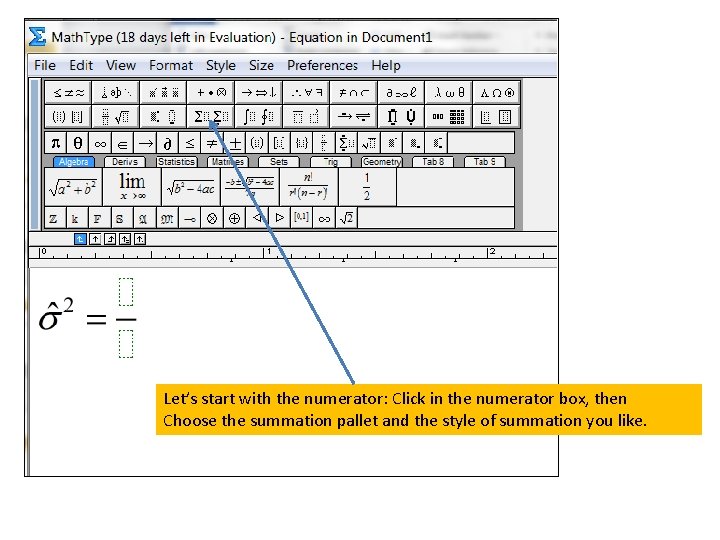The image size is (720, 540).
Task: Insert the not-equal symbol
Action: 212,143
